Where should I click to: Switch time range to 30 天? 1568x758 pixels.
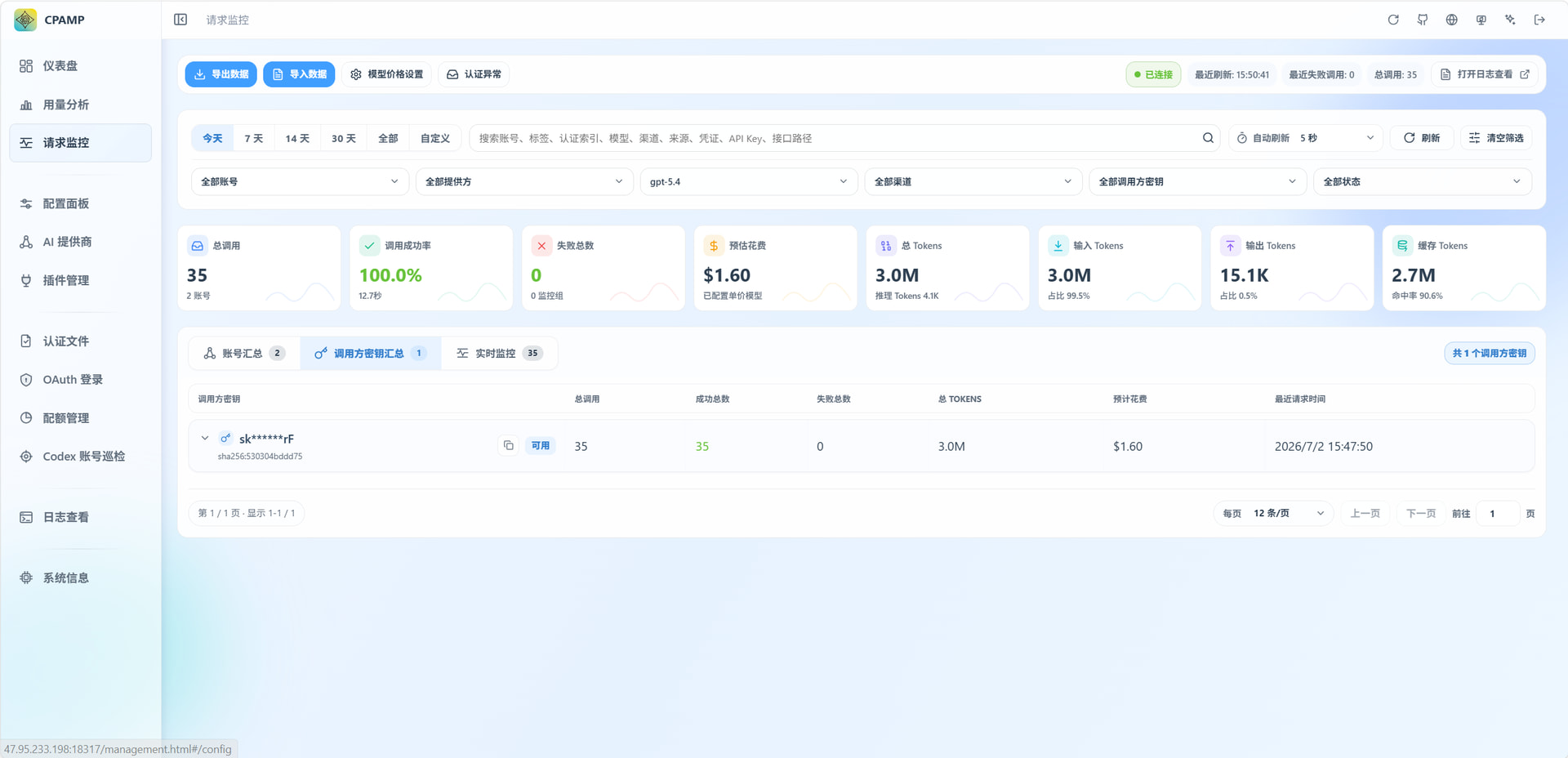[344, 138]
